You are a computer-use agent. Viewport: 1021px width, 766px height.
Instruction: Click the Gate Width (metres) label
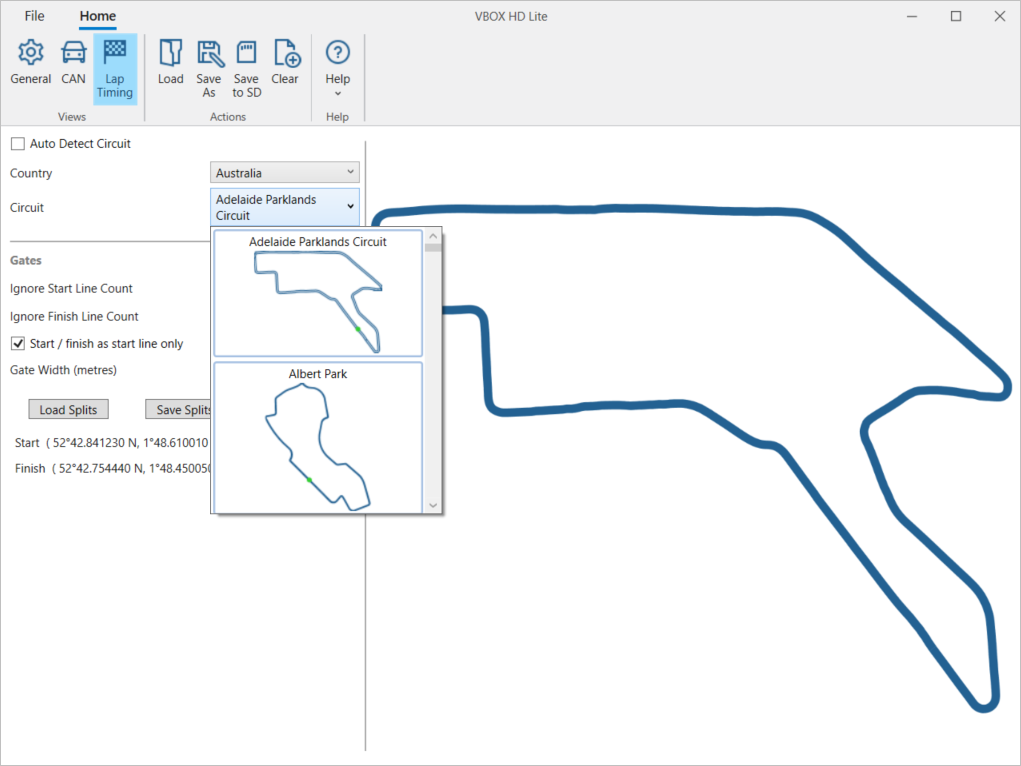pyautogui.click(x=63, y=370)
